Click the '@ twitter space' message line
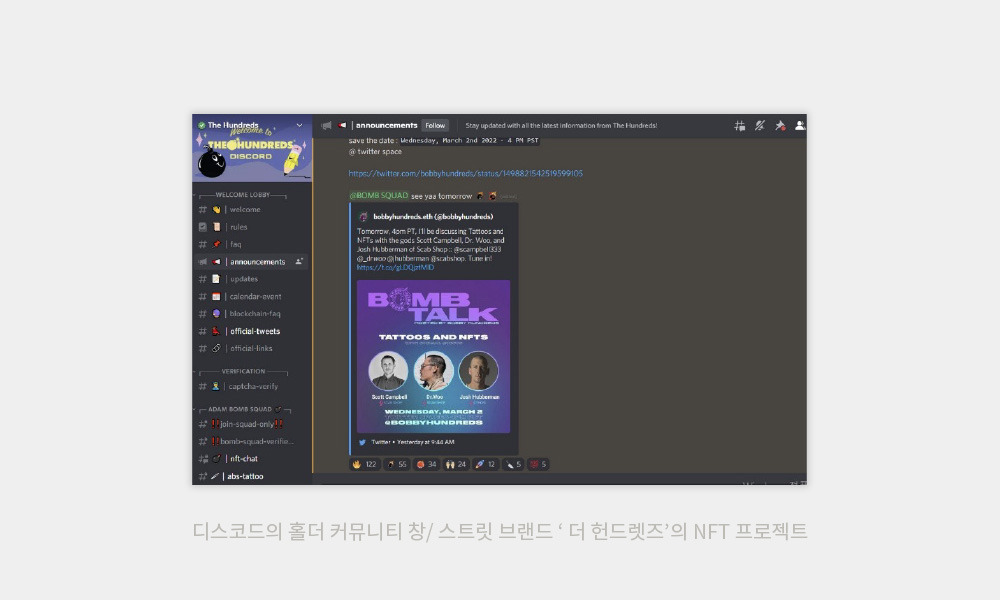This screenshot has width=1000, height=600. pyautogui.click(x=375, y=152)
